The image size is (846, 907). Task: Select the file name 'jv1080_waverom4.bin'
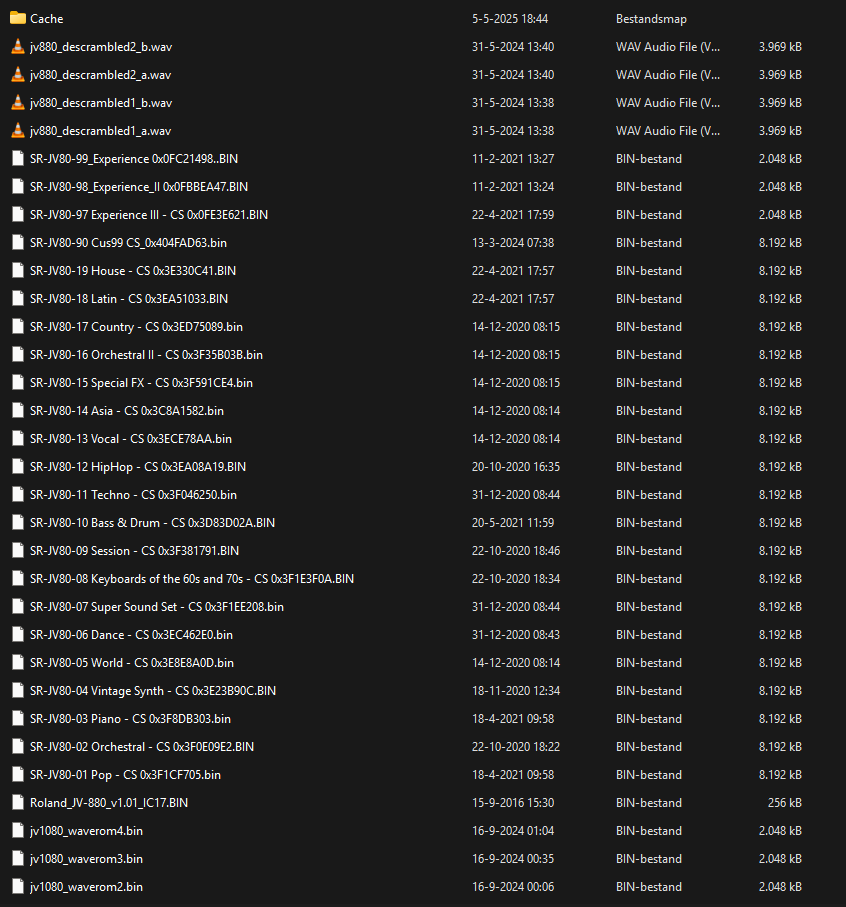tap(86, 831)
